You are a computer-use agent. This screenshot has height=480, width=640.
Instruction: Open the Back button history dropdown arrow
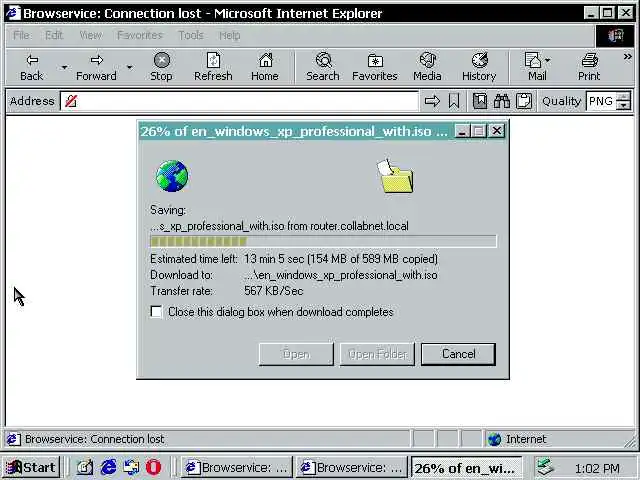point(64,67)
